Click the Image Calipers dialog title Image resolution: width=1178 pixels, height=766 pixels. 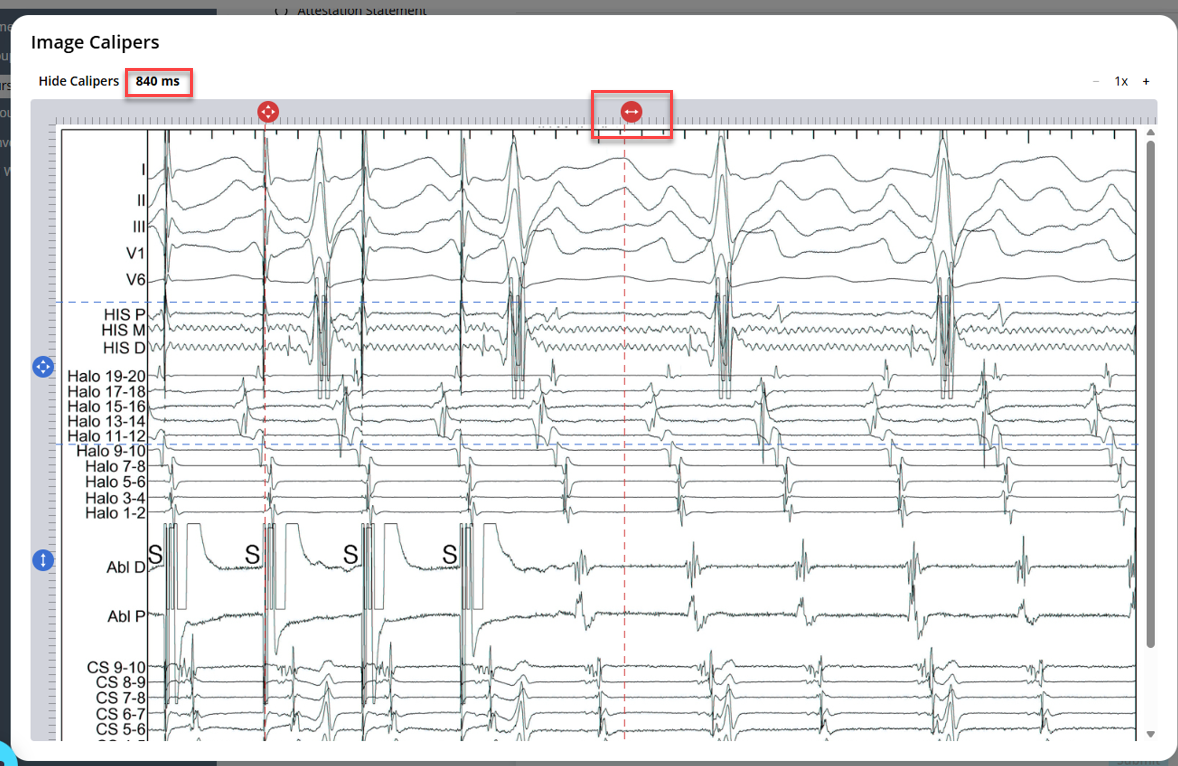[95, 42]
